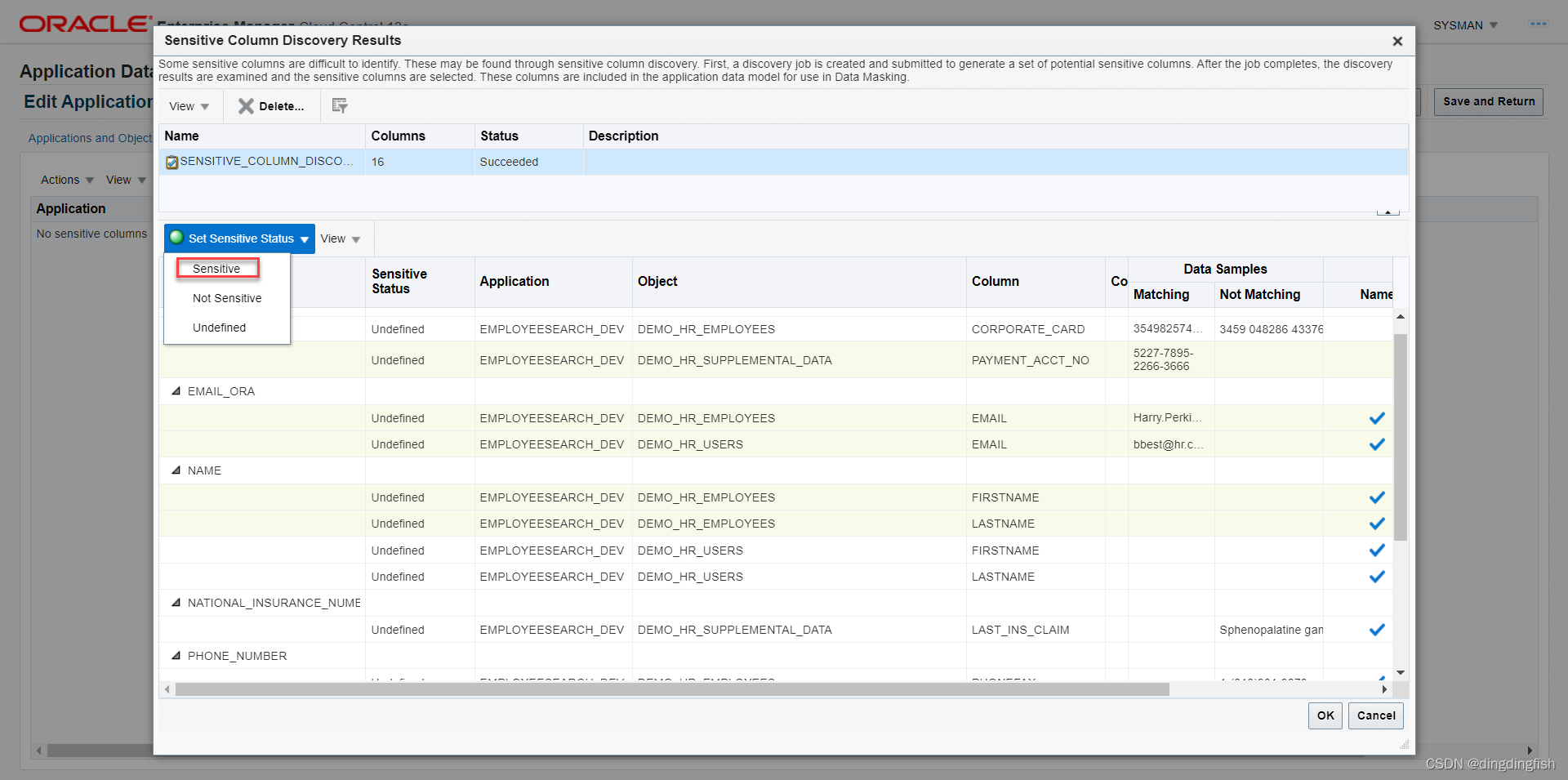Click the Oracle logo
Screen dimensions: 1568x780
click(85, 24)
